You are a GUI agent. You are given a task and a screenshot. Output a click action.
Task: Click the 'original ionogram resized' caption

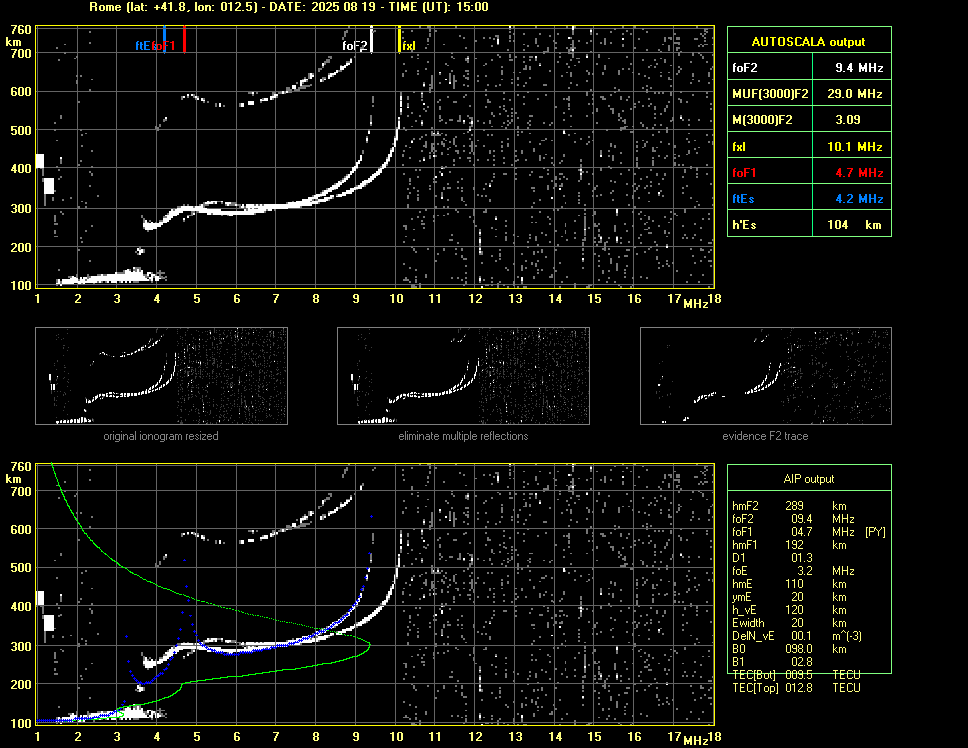pos(161,436)
